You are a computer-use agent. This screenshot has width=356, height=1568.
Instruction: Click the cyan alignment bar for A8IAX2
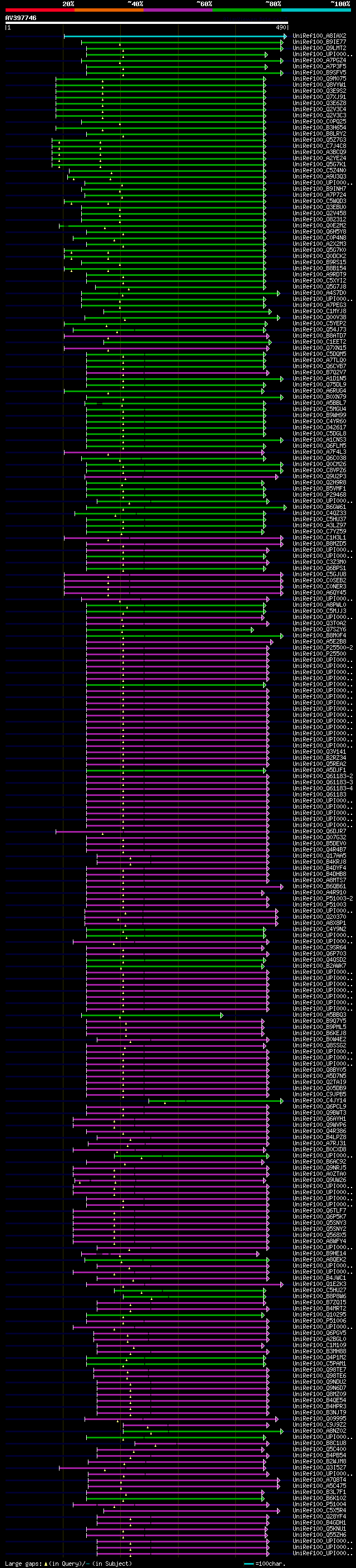click(175, 36)
